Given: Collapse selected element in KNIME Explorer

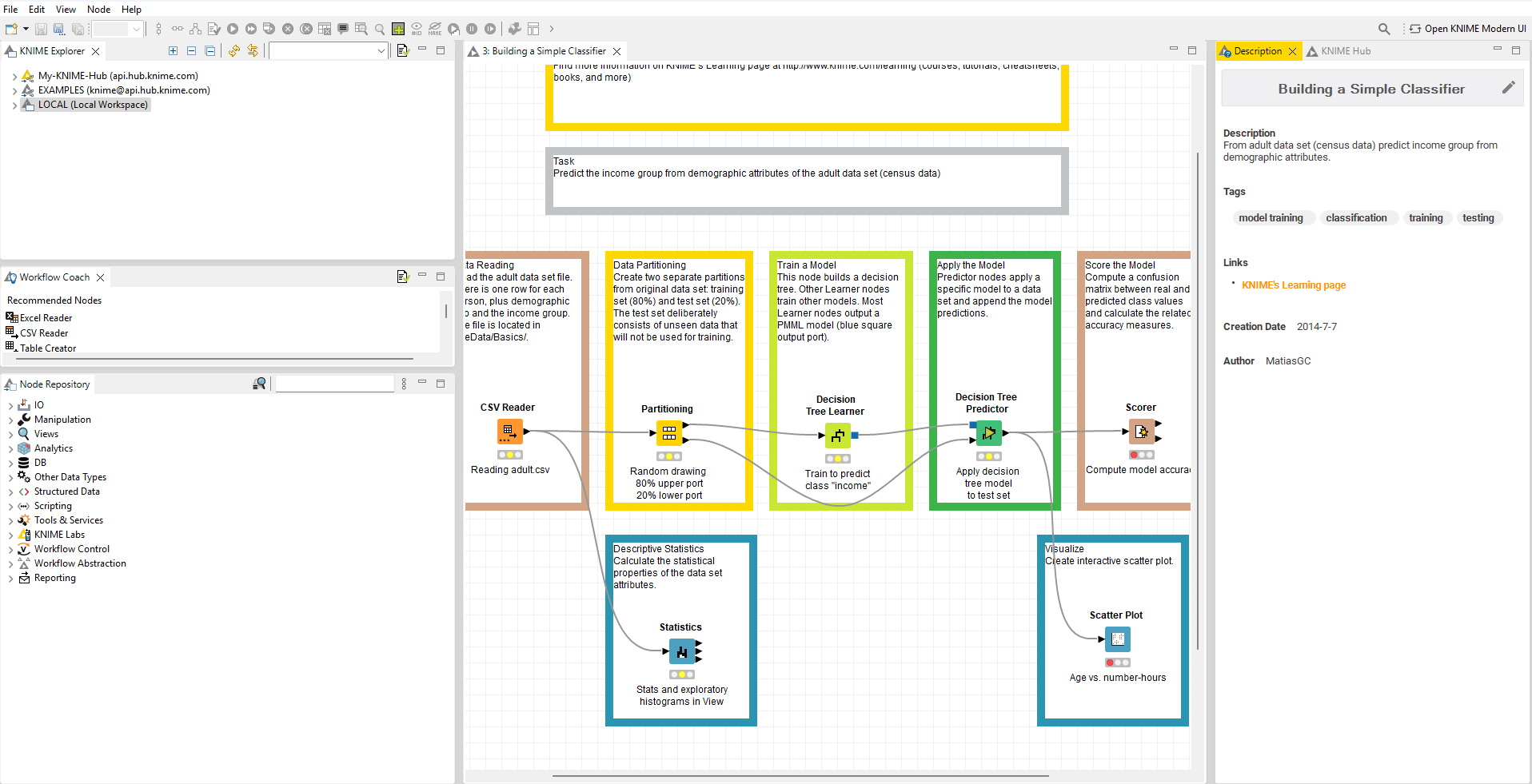Looking at the screenshot, I should [191, 51].
